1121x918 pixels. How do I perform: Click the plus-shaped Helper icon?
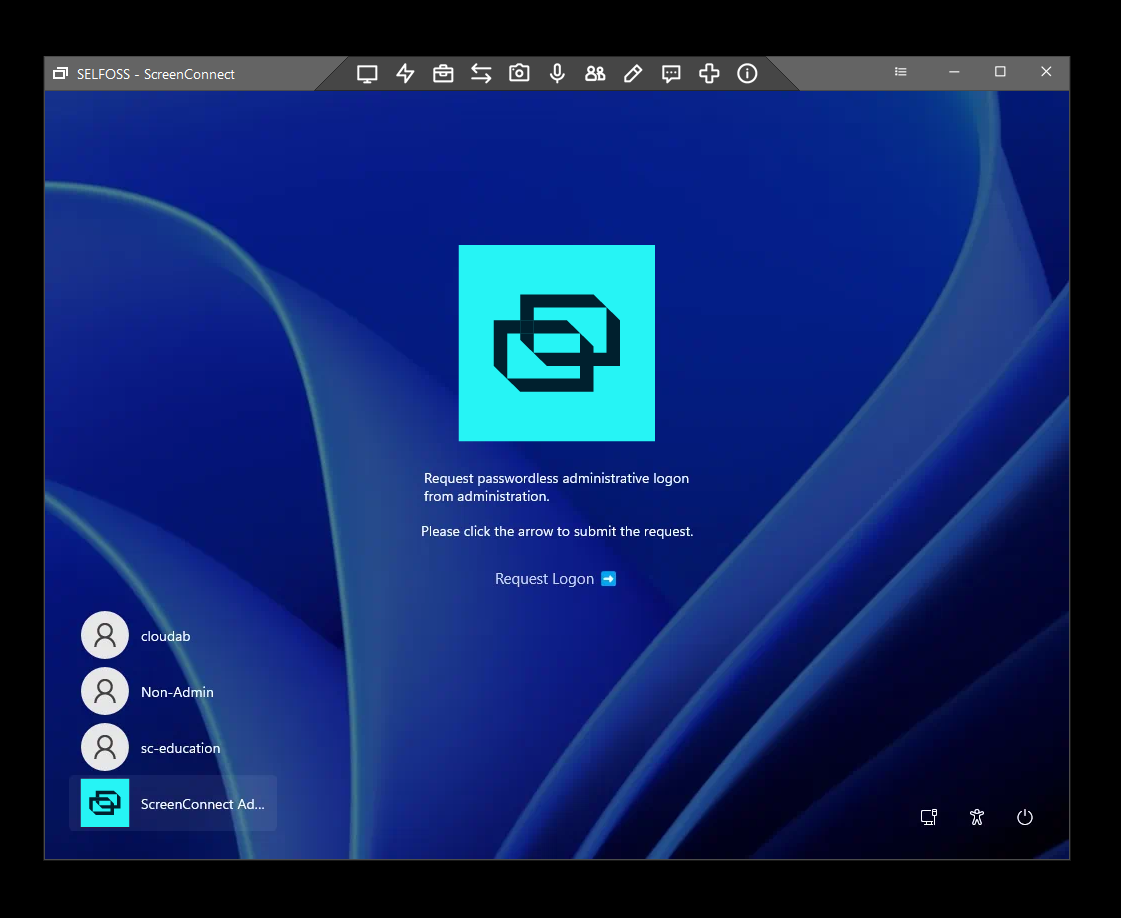pyautogui.click(x=709, y=74)
